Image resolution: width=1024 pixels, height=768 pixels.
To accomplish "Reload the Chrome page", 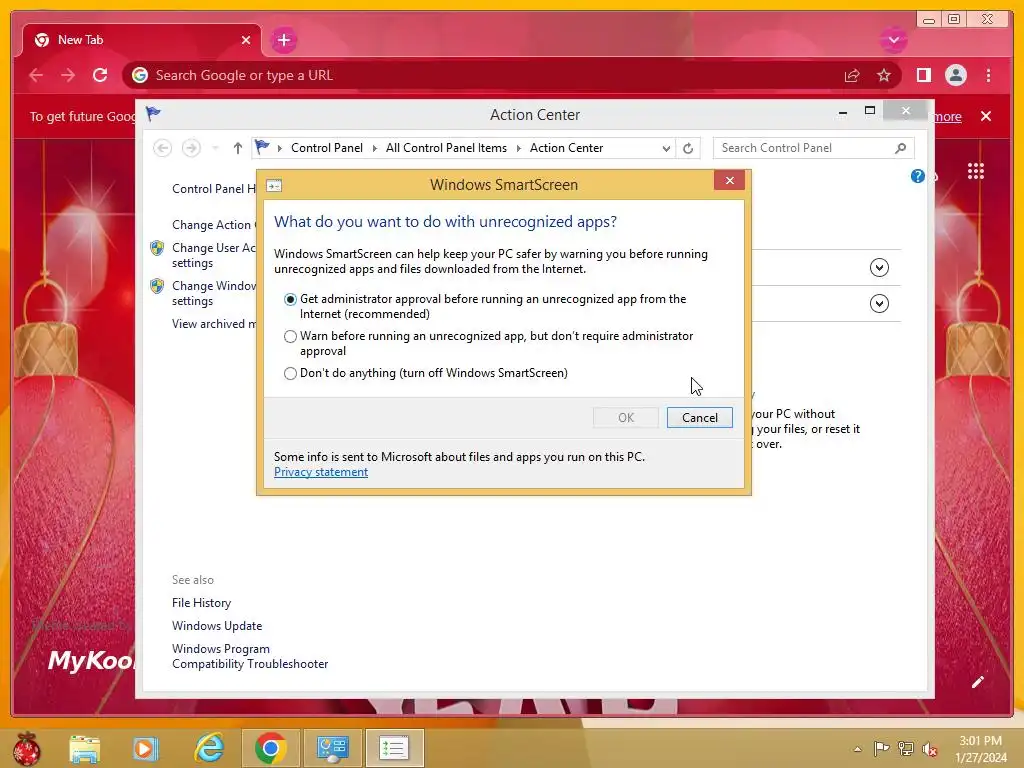I will (x=100, y=76).
